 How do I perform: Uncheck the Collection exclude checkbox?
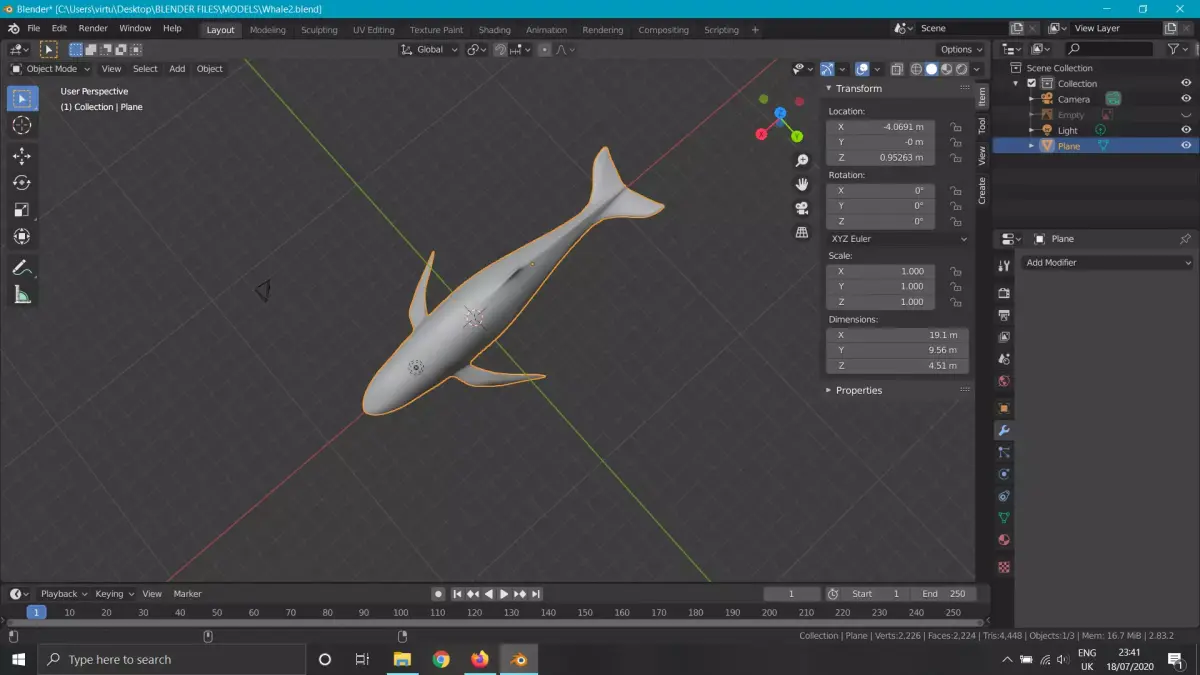tap(1032, 83)
